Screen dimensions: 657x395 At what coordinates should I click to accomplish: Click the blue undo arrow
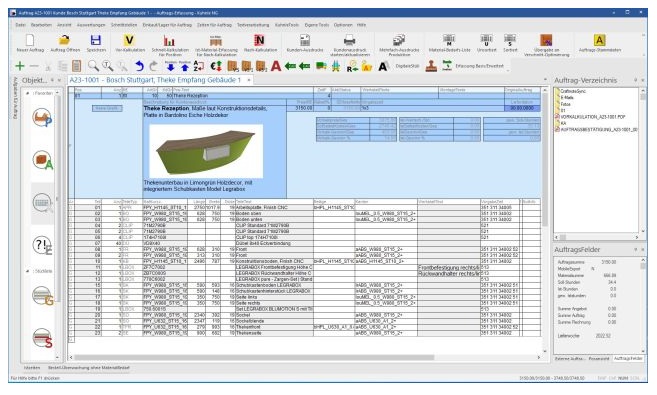[x=140, y=66]
